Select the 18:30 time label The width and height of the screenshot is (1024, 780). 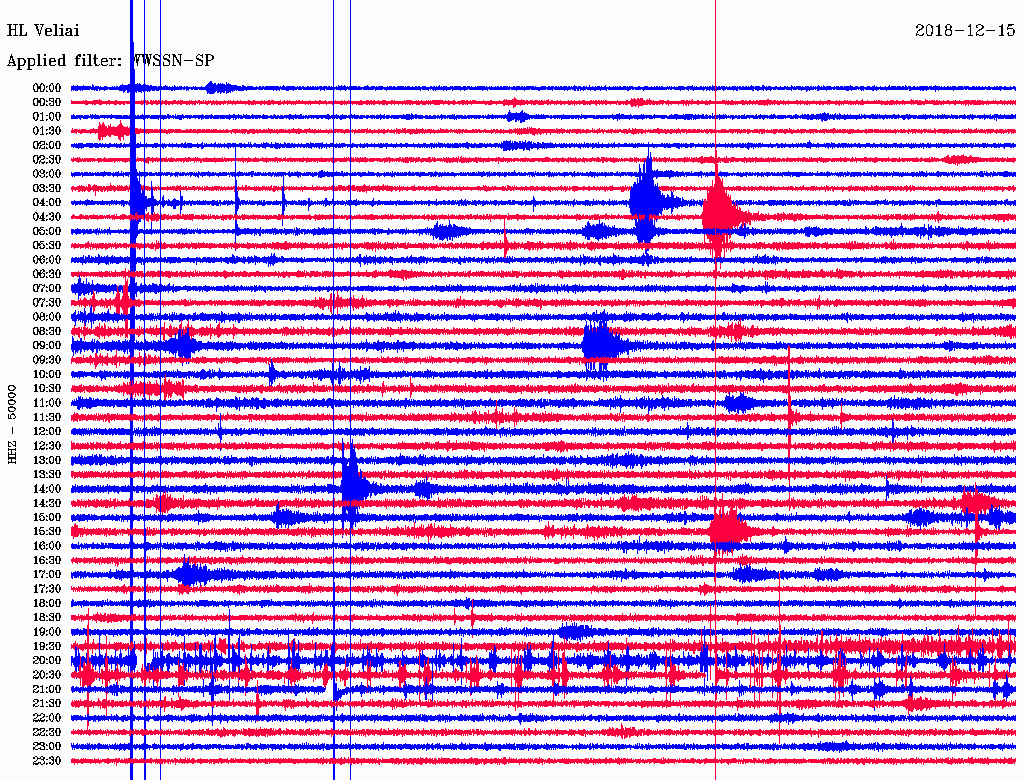(47, 617)
